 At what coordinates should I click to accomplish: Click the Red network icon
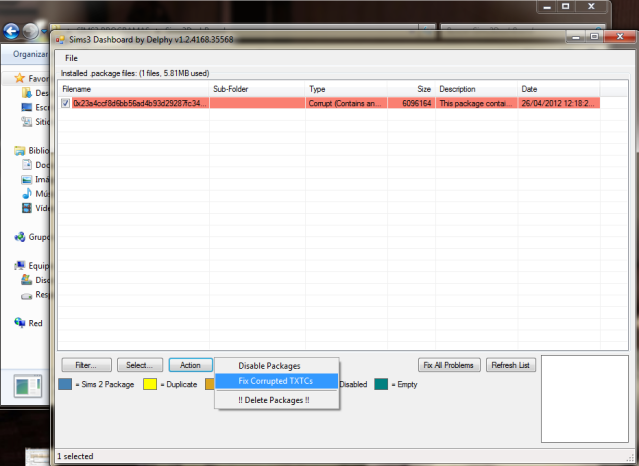point(19,323)
